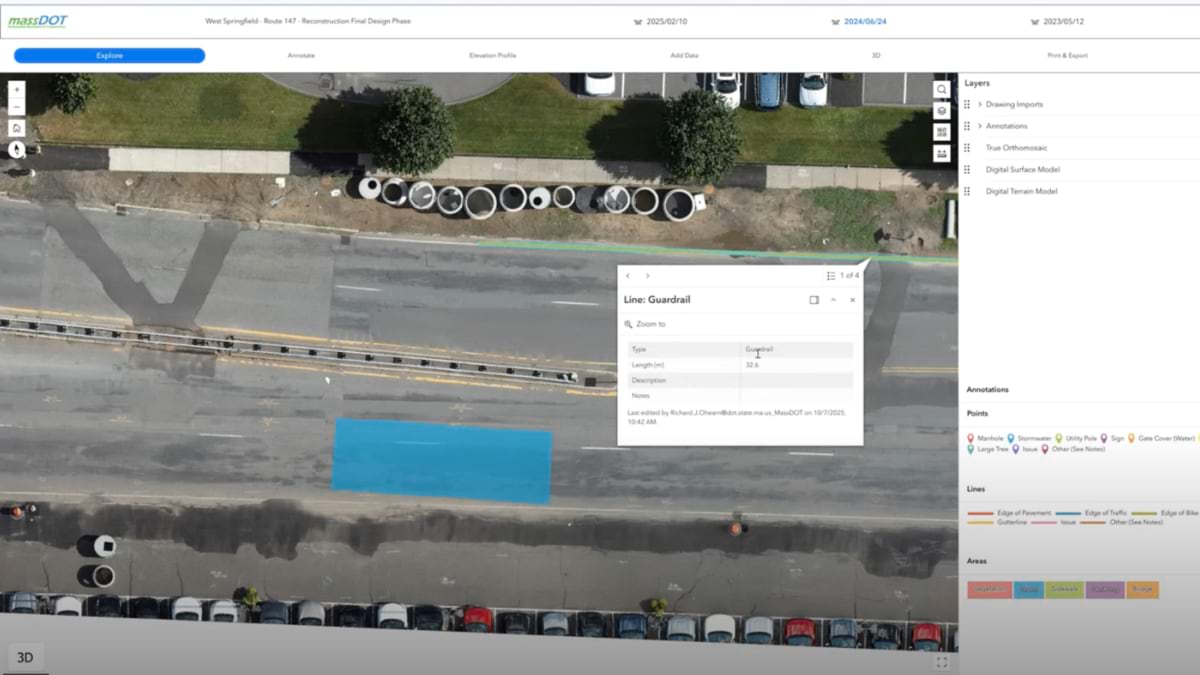Click the Type value Guardrail in popup
The height and width of the screenshot is (675, 1200).
[759, 350]
